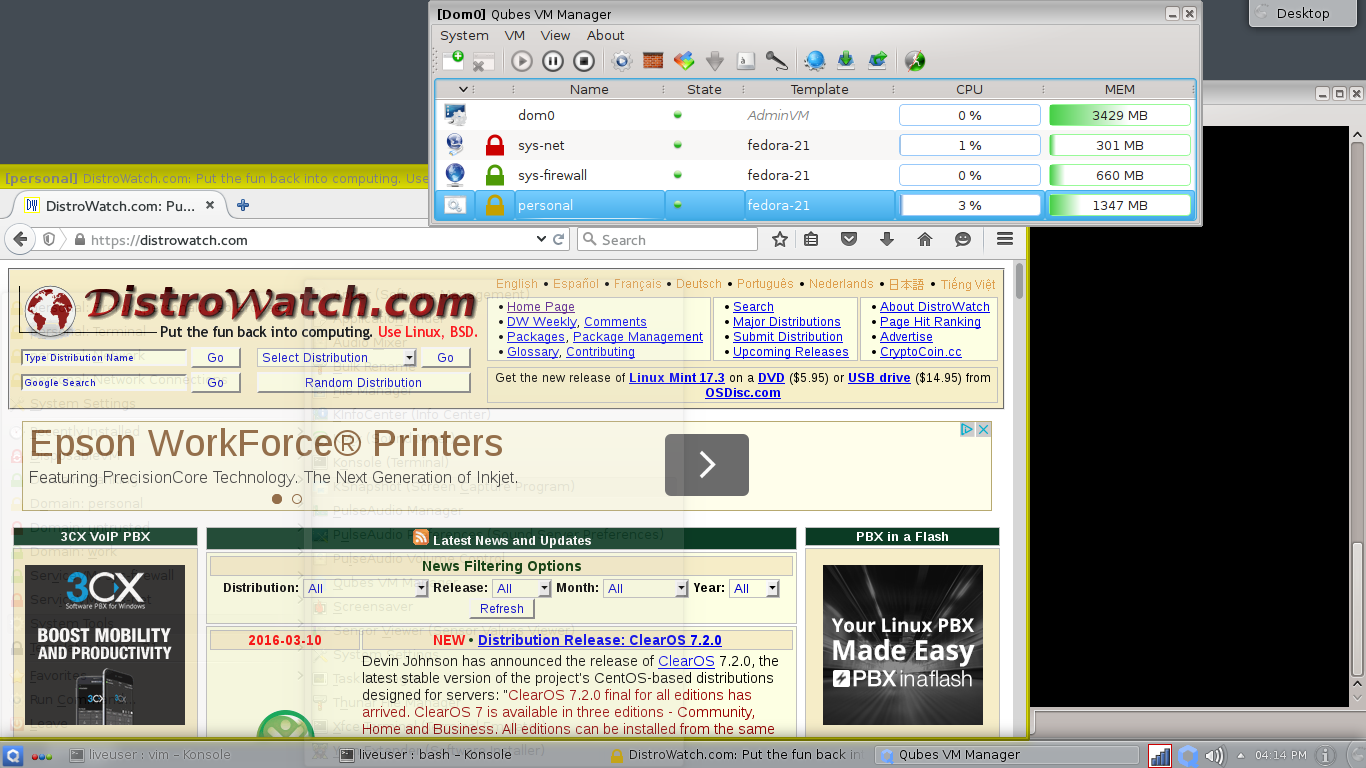Open a new Firefox tab
Screen dimensions: 1366x768
tap(242, 205)
